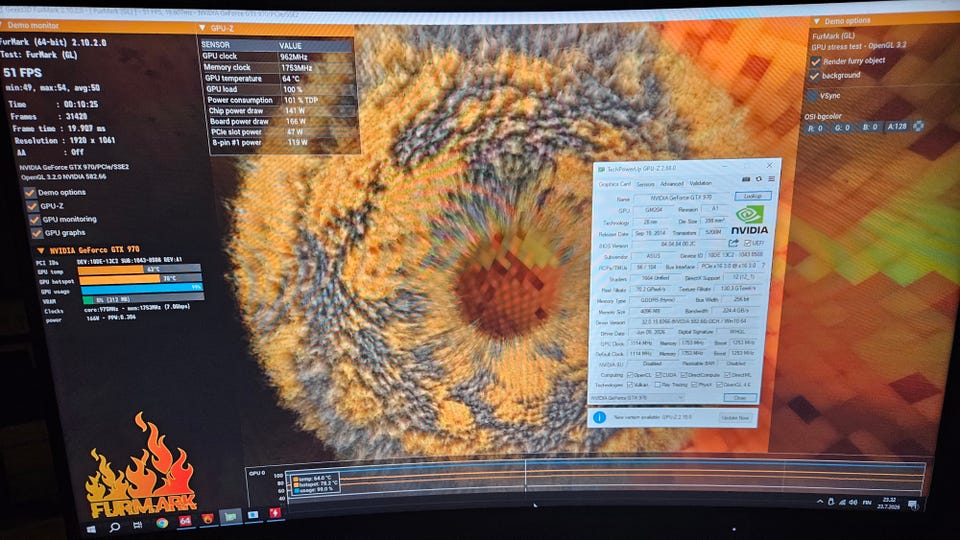Viewport: 960px width, 540px height.
Task: Uncheck Render furry object
Action: click(816, 62)
